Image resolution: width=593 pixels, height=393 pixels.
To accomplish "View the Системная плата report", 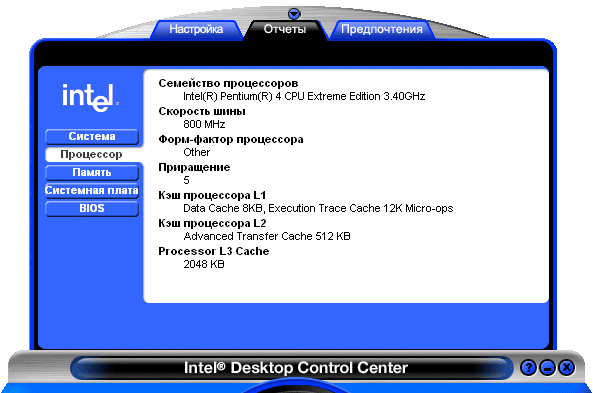I will pos(92,190).
